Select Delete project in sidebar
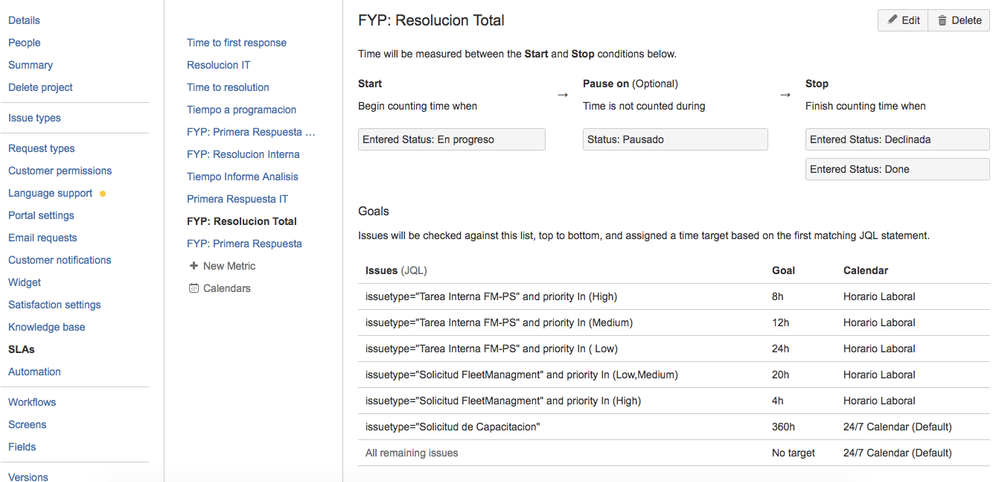 coord(41,87)
